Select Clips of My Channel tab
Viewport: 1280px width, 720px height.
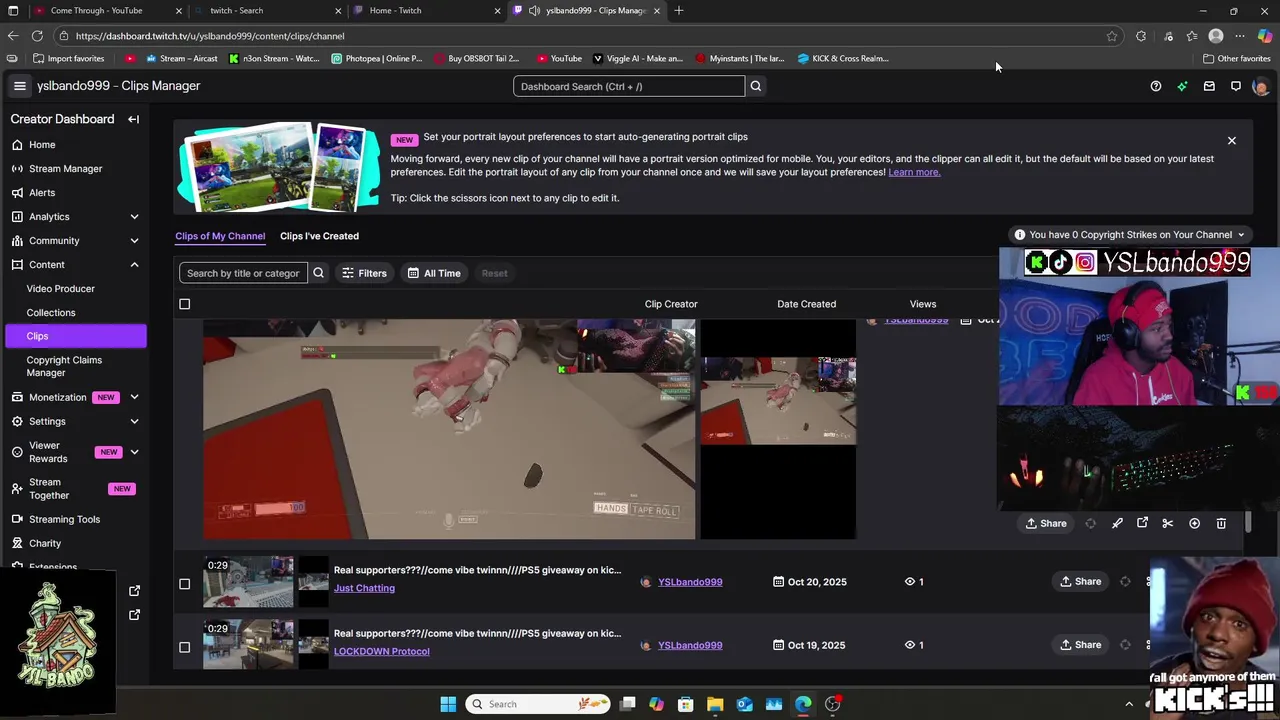(220, 236)
